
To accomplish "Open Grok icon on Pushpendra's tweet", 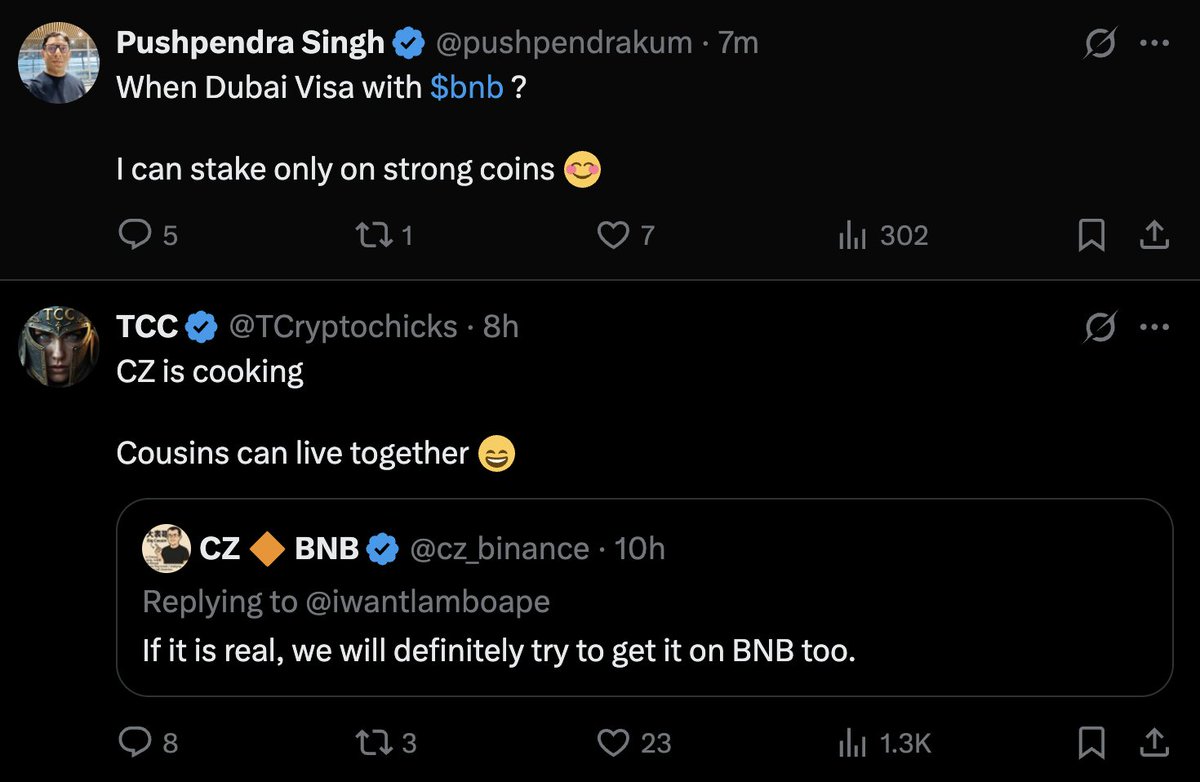I will coord(1101,44).
